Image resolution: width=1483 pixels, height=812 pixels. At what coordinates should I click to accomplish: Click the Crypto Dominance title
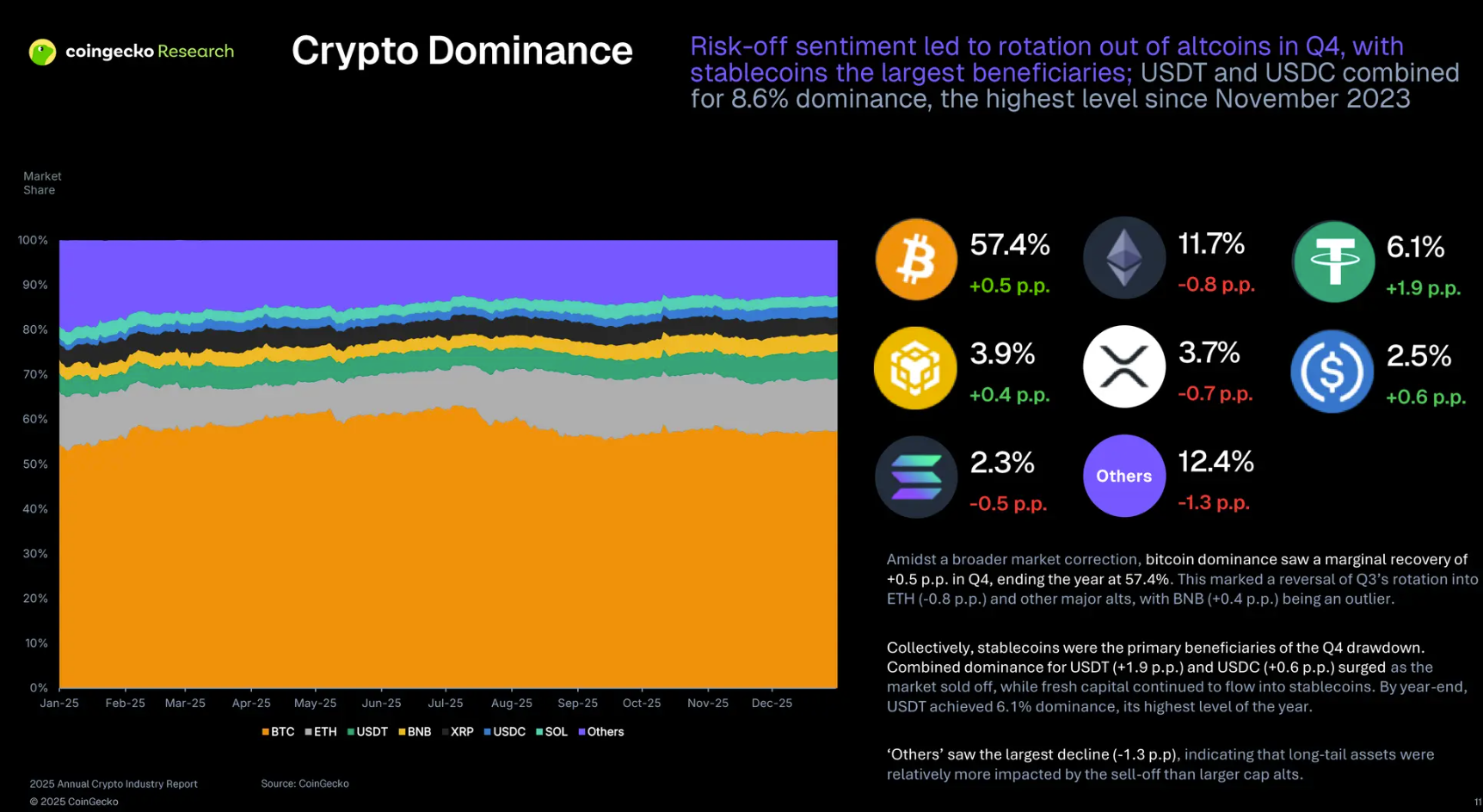pyautogui.click(x=462, y=51)
